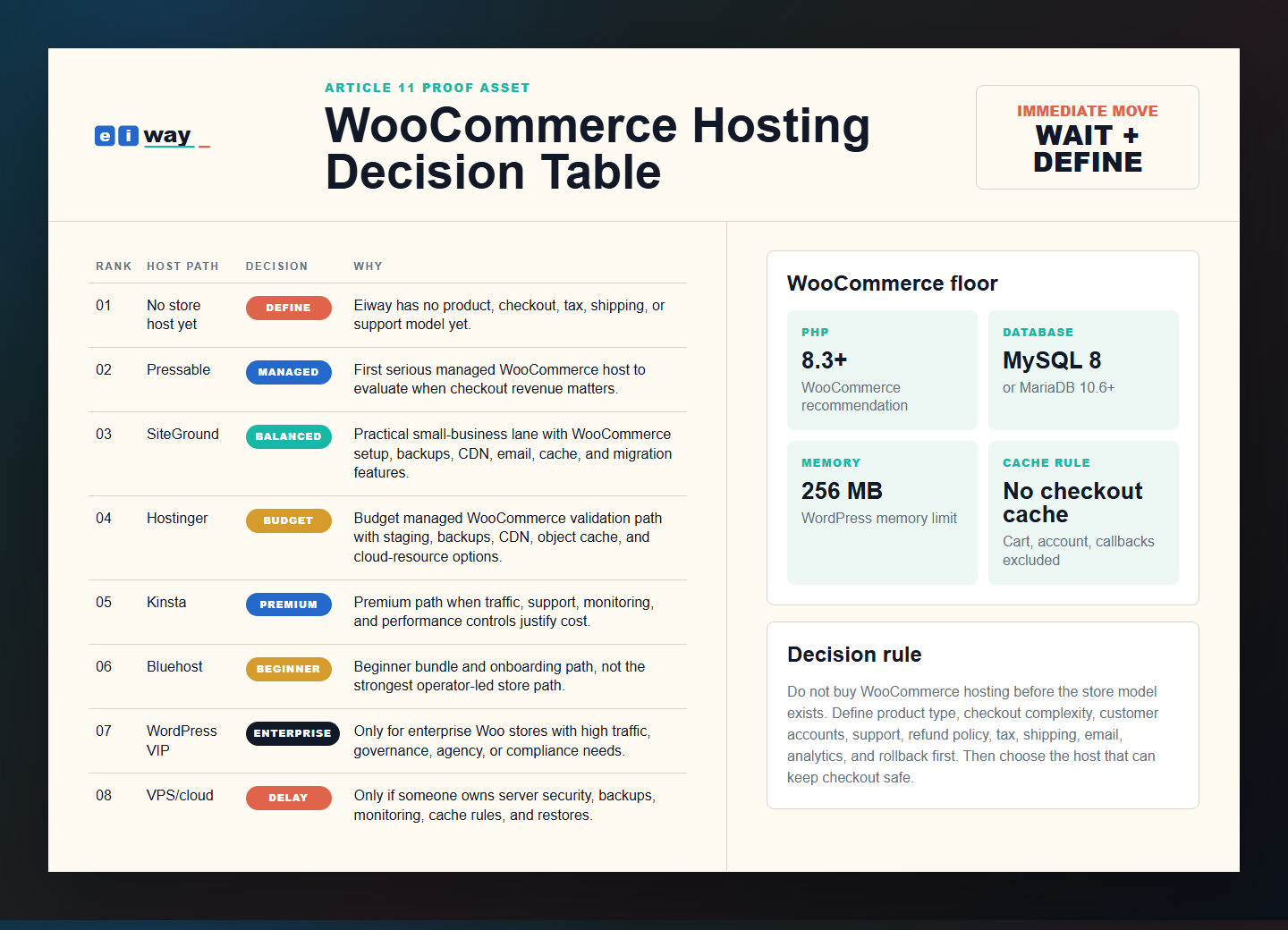Click the 'ARTICLE 11 PROOF ASSET' label

(428, 88)
